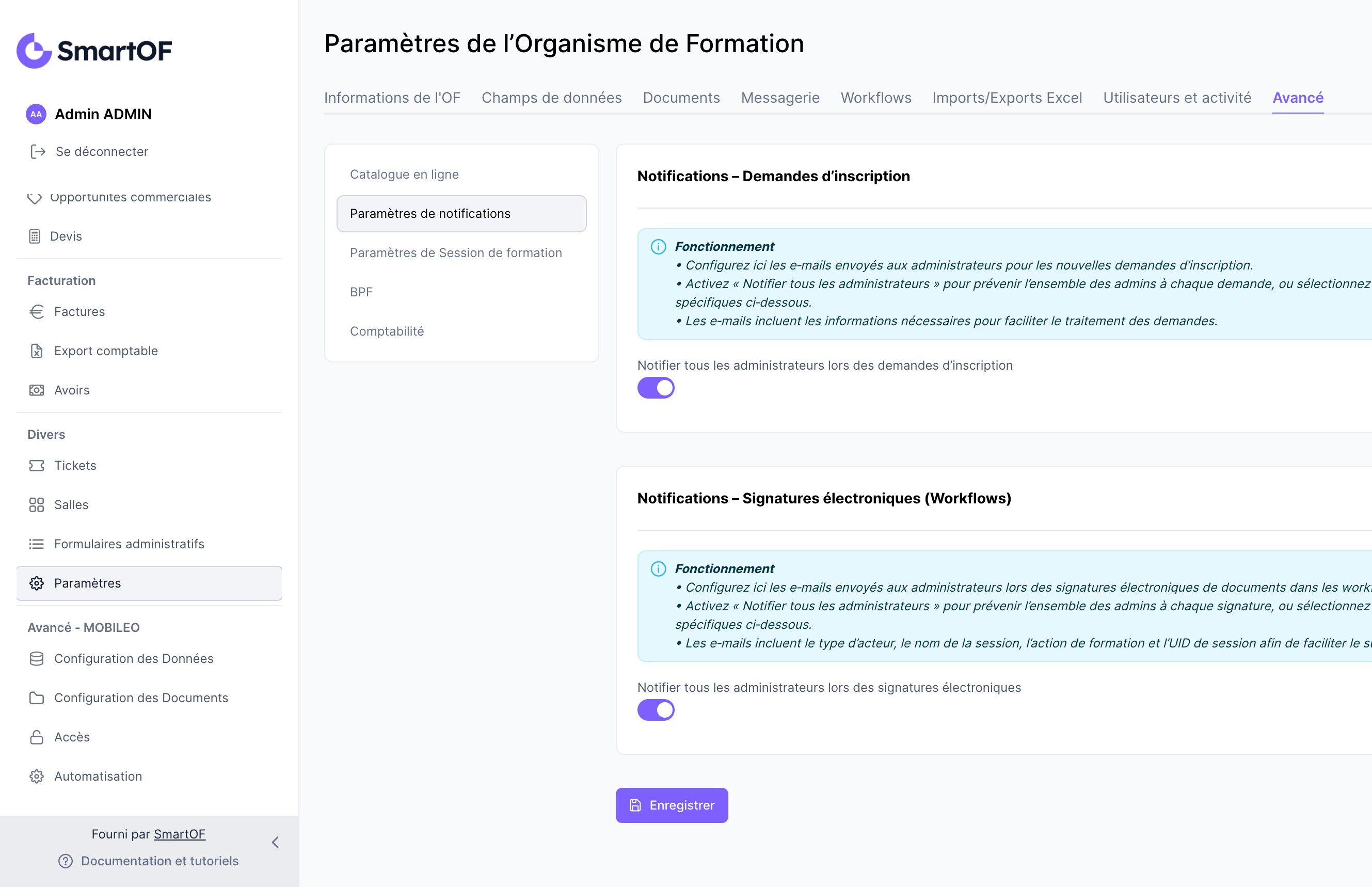Click the Enregistrer button
The image size is (1372, 887).
click(672, 804)
